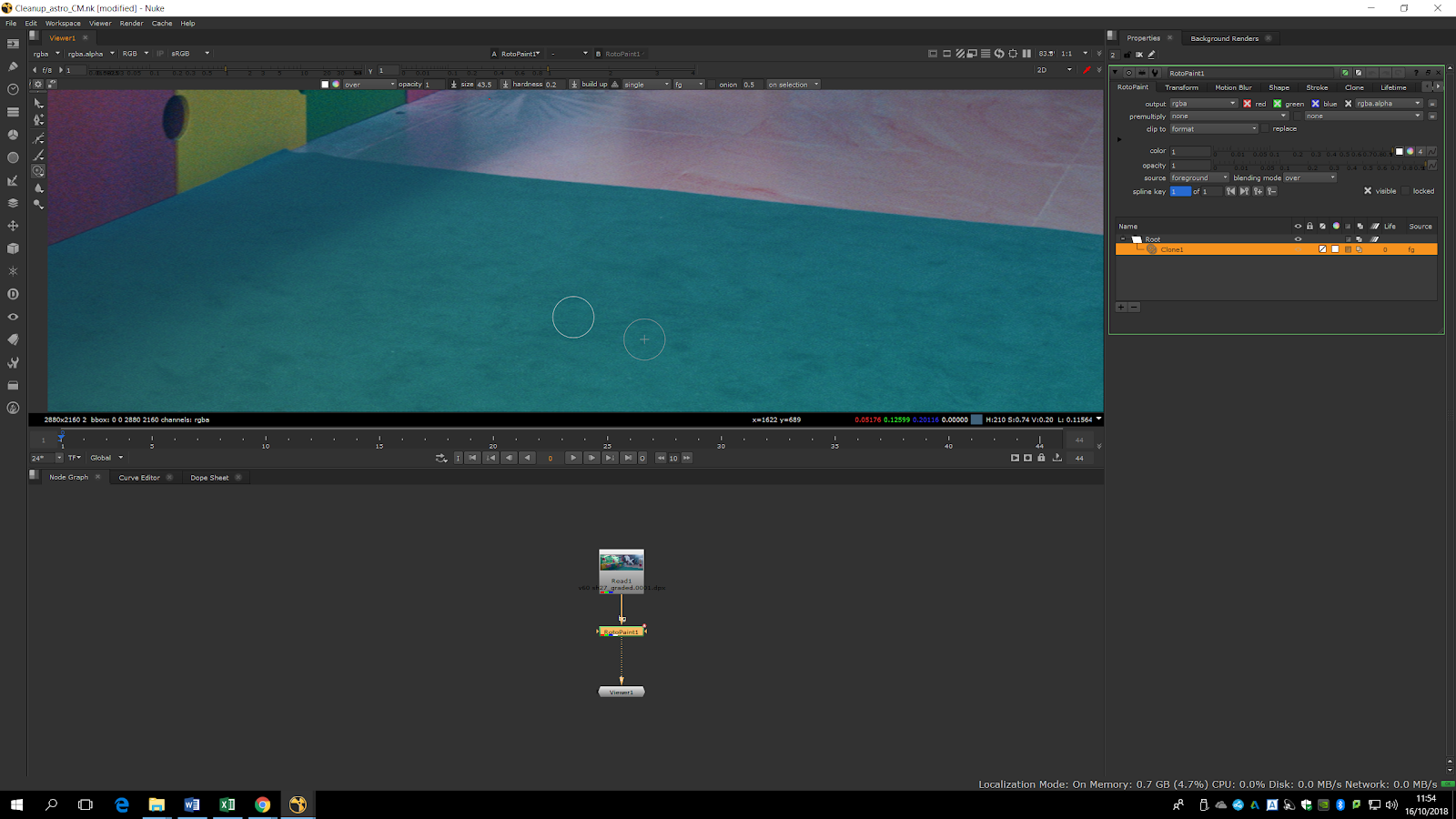The image size is (1456, 819).
Task: Select the Clone tool in viewer toolbar
Action: tap(38, 171)
